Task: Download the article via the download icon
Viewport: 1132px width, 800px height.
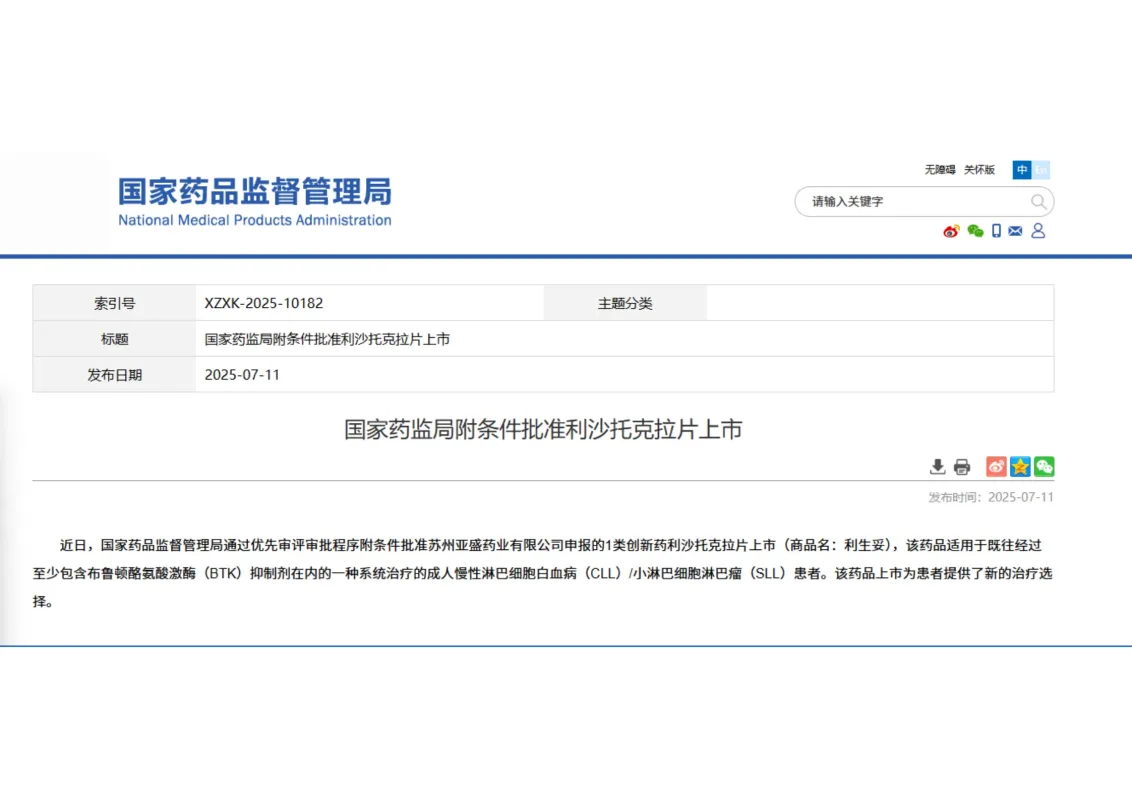Action: 937,467
